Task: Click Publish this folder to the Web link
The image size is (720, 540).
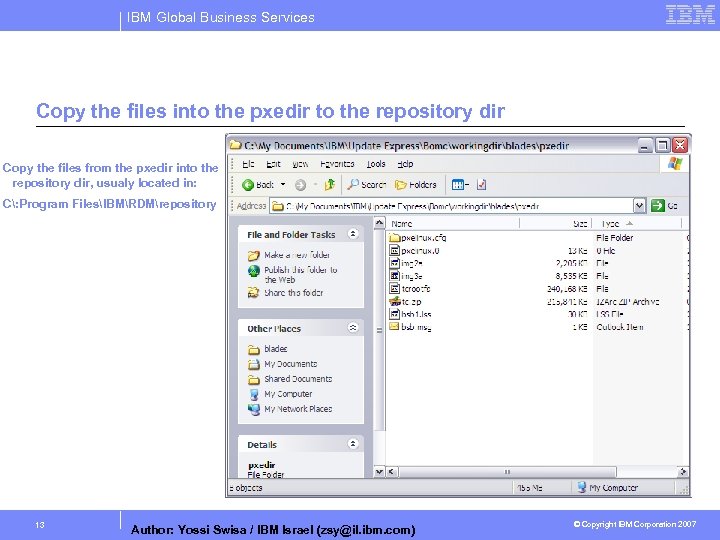Action: click(301, 275)
